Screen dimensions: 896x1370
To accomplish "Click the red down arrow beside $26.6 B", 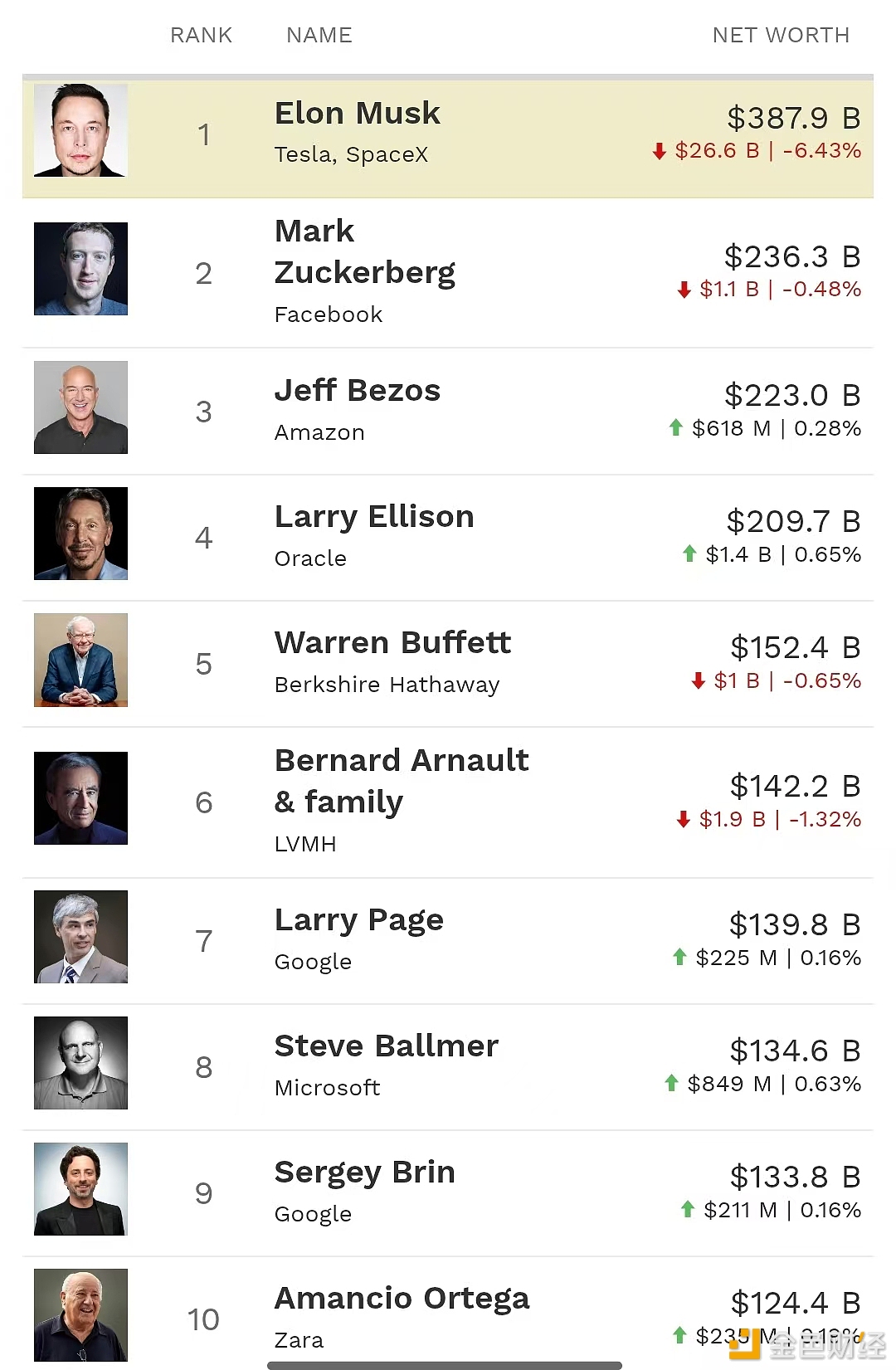I will (660, 151).
